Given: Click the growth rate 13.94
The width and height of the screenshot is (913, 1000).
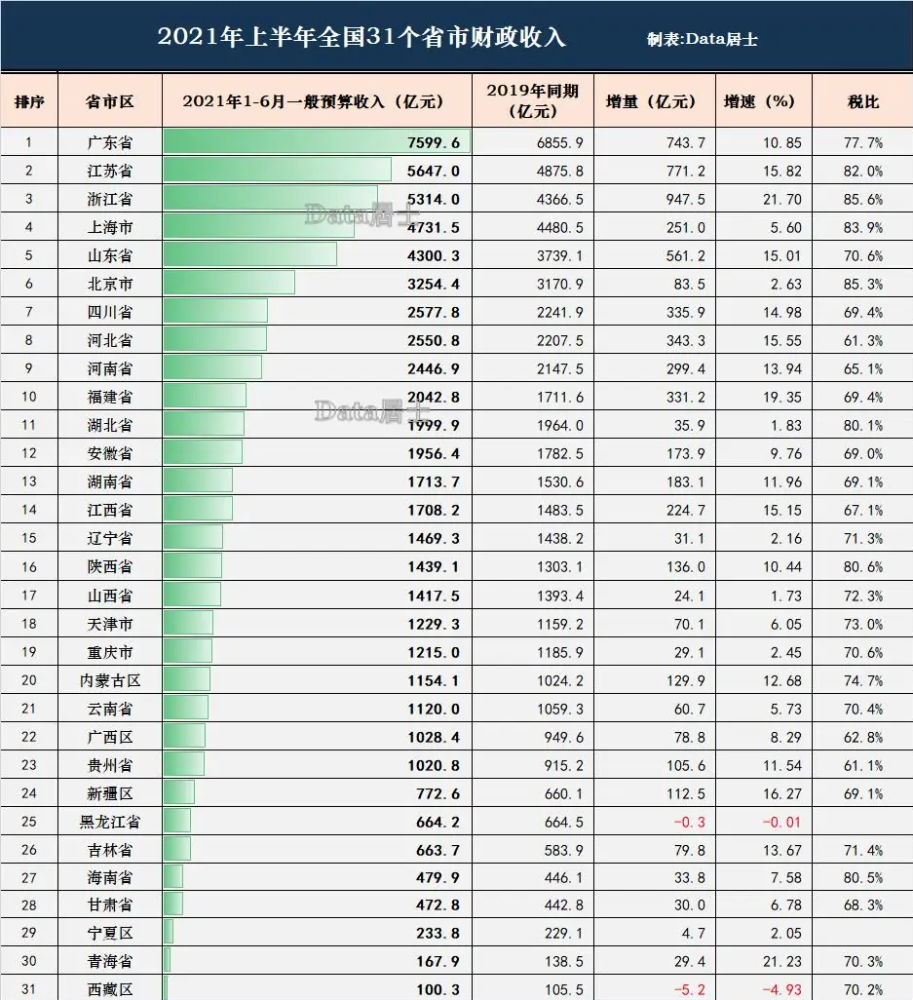Looking at the screenshot, I should pyautogui.click(x=782, y=369).
